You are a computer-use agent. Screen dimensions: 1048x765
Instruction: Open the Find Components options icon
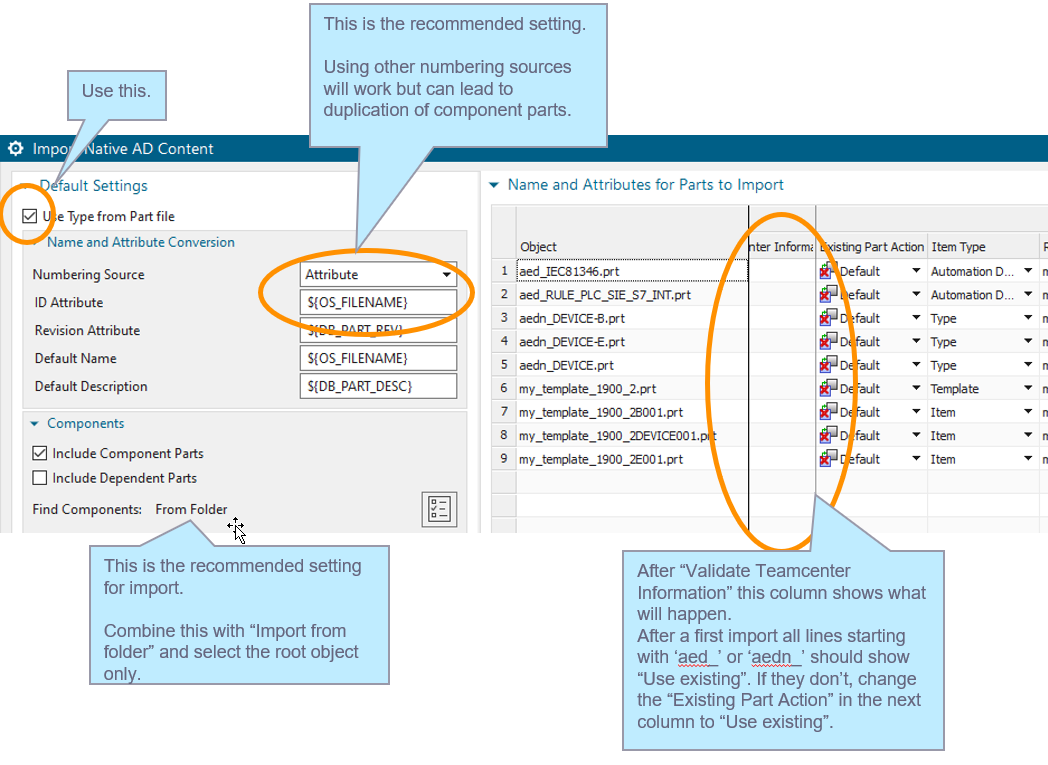tap(439, 509)
